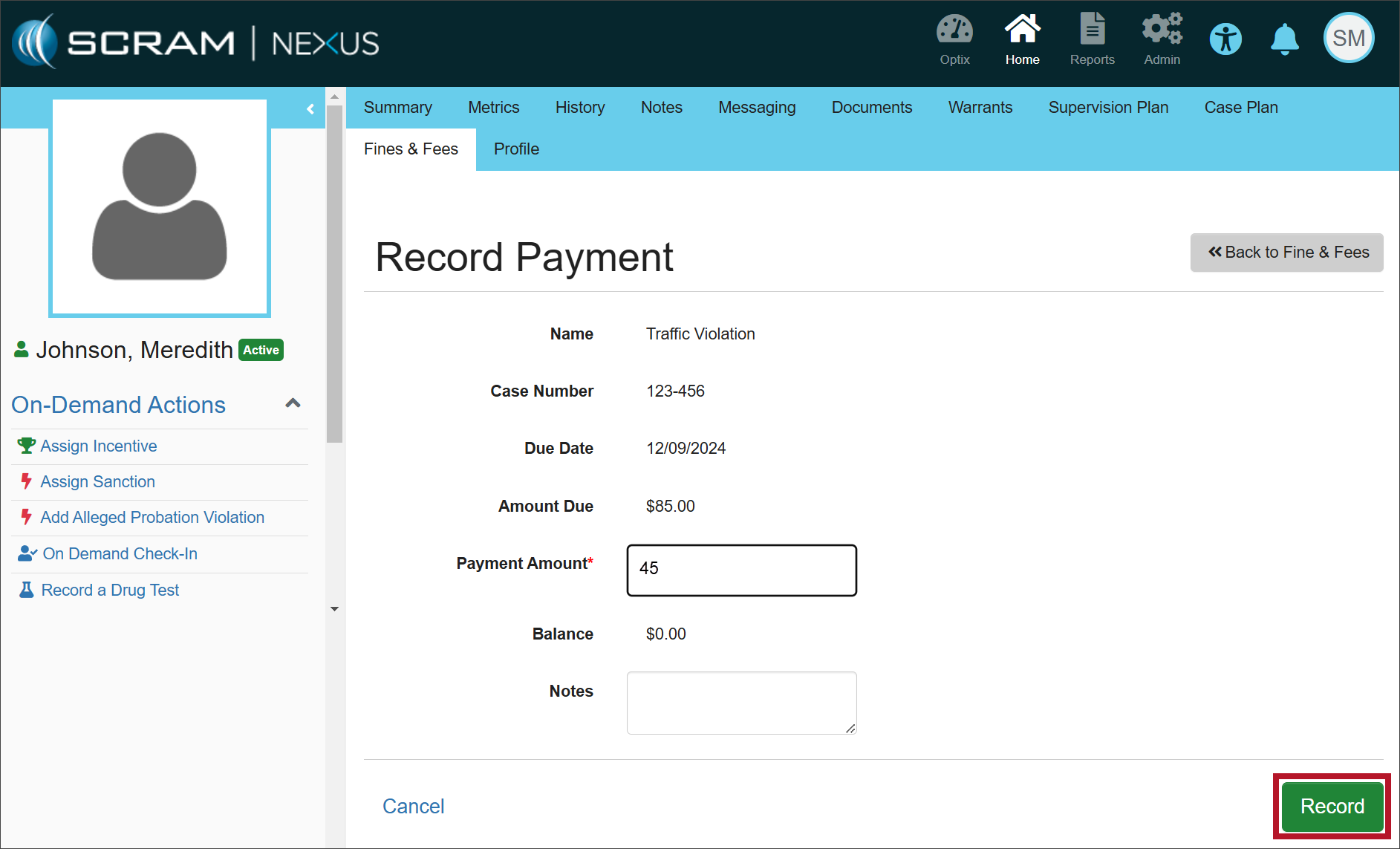Open the Warrants tab

[x=980, y=108]
